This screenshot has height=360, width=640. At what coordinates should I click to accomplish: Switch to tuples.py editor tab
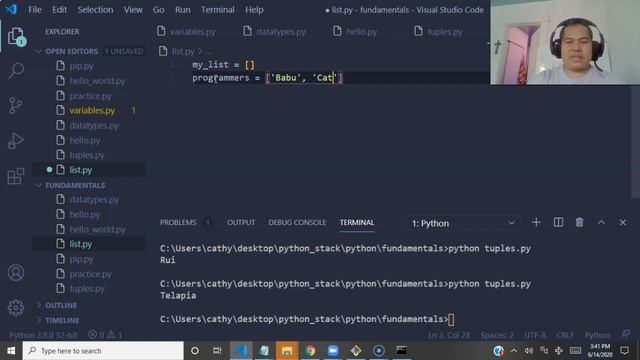pyautogui.click(x=439, y=32)
